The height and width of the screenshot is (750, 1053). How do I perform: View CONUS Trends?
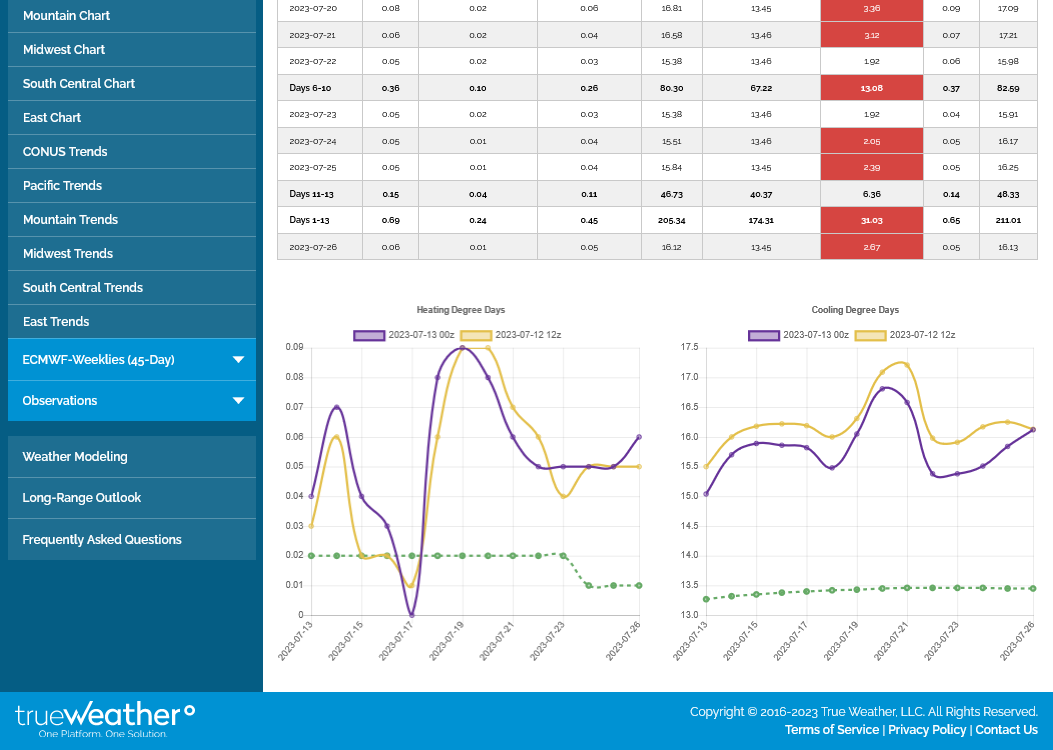click(x=65, y=152)
